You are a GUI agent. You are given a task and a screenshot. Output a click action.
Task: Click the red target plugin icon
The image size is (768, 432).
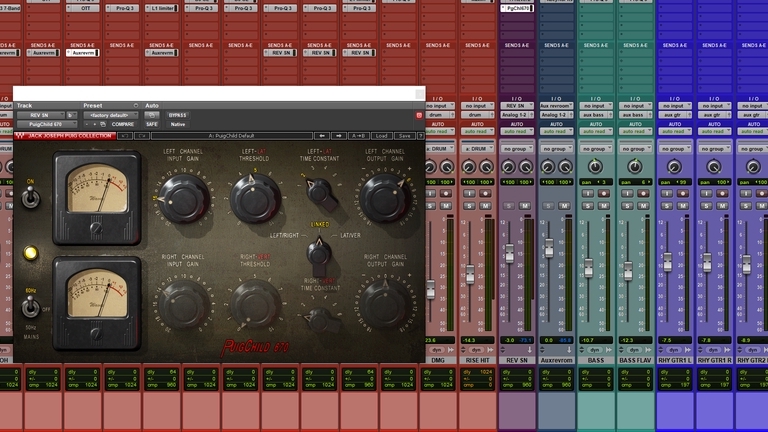point(419,115)
